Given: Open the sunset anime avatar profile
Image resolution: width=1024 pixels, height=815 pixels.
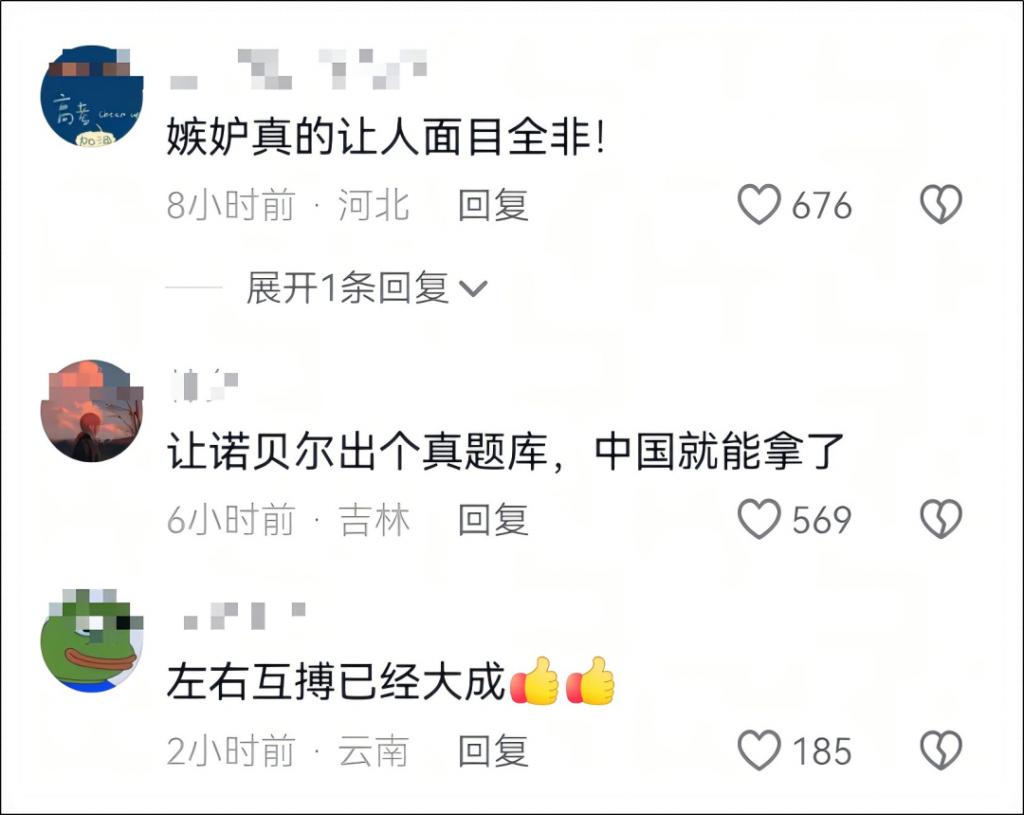Looking at the screenshot, I should coord(92,411).
